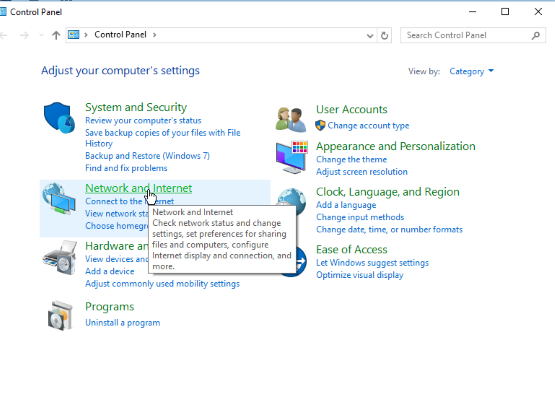This screenshot has height=400, width=555.
Task: Open the Network and Internet globe icon
Action: [59, 199]
